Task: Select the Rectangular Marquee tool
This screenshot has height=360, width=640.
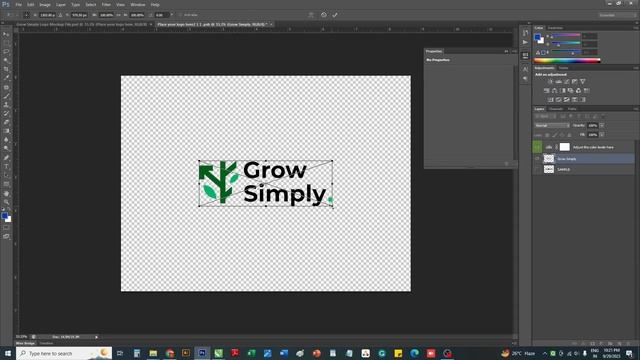Action: [6, 43]
